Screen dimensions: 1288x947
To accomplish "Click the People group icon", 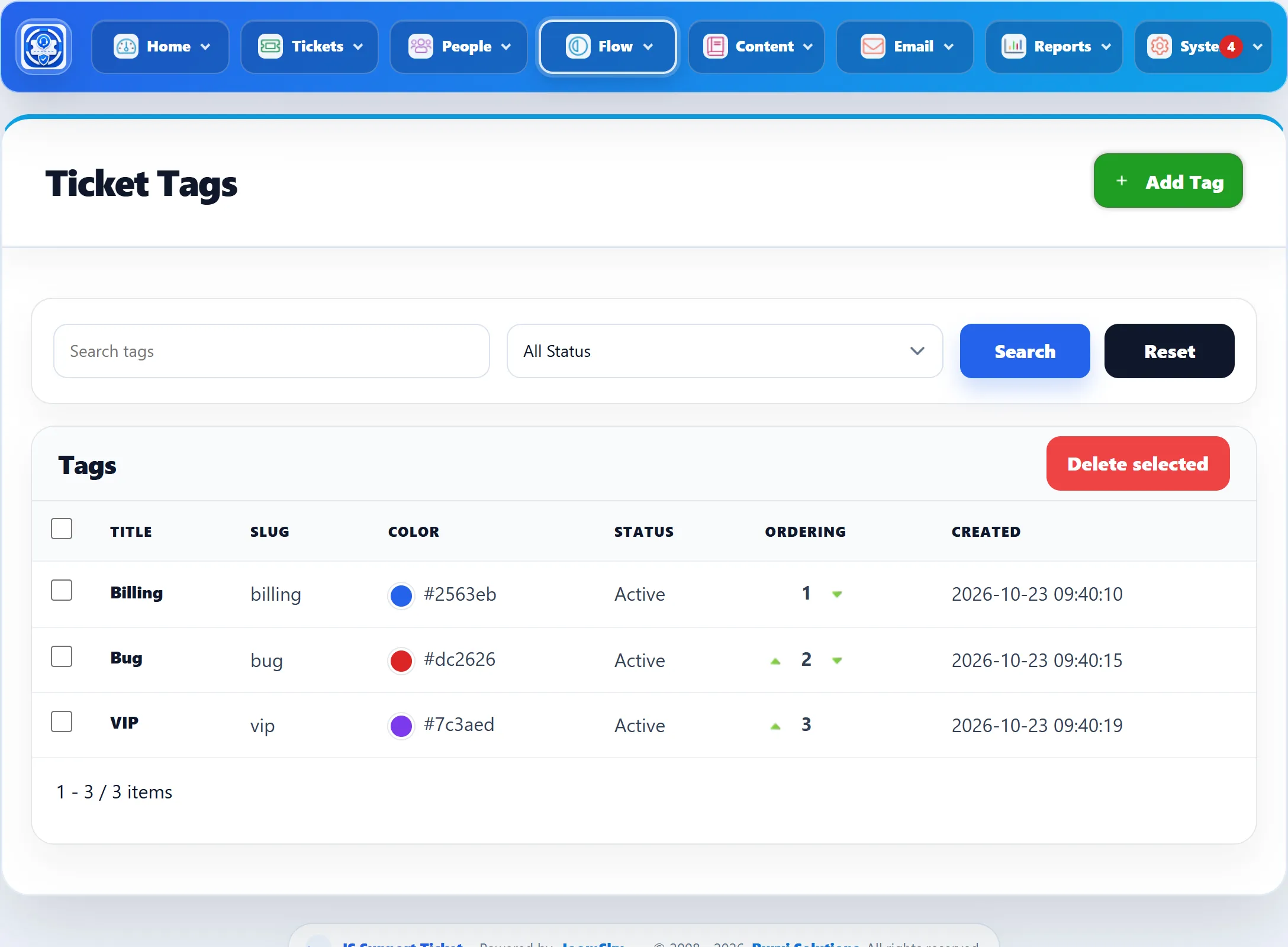I will (421, 46).
